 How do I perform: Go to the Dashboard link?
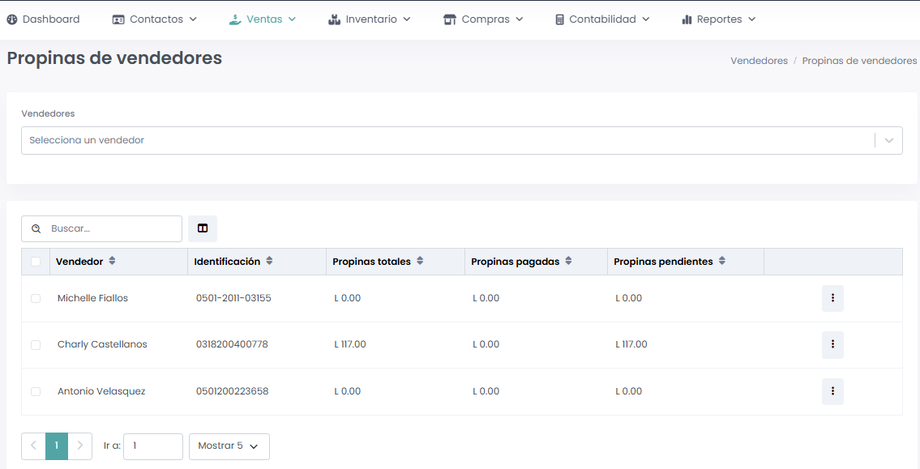[43, 19]
